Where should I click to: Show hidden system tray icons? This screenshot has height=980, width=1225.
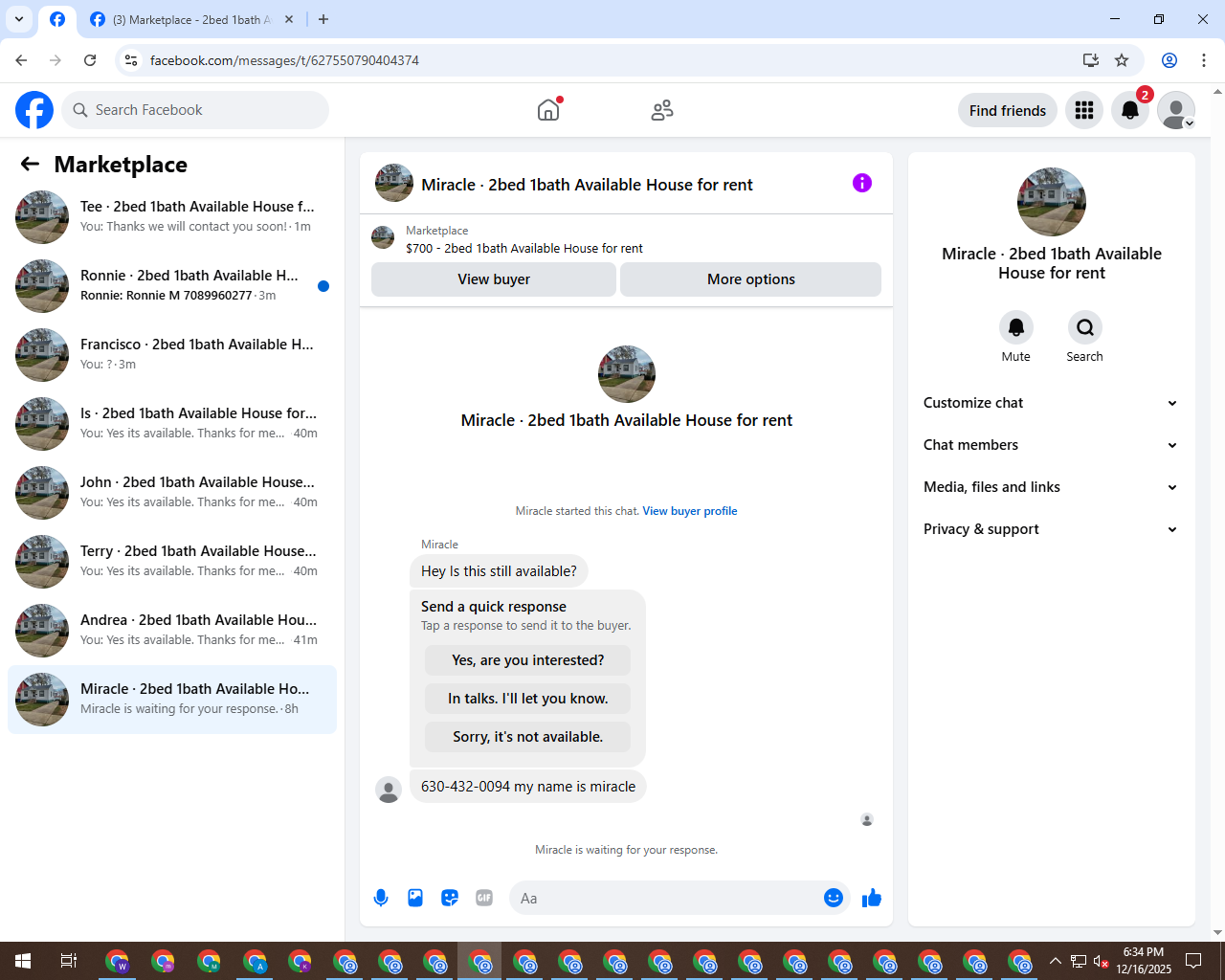[x=1056, y=961]
